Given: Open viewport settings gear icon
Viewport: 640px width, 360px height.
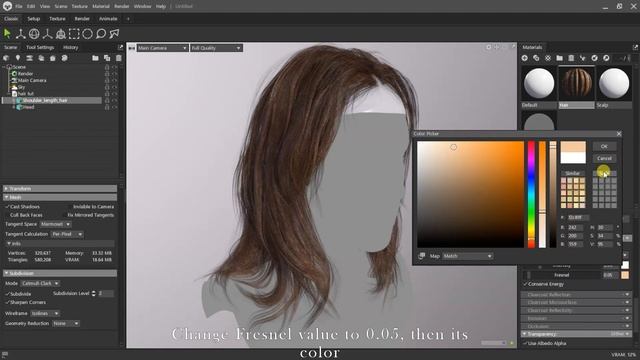Looking at the screenshot, I should [489, 47].
